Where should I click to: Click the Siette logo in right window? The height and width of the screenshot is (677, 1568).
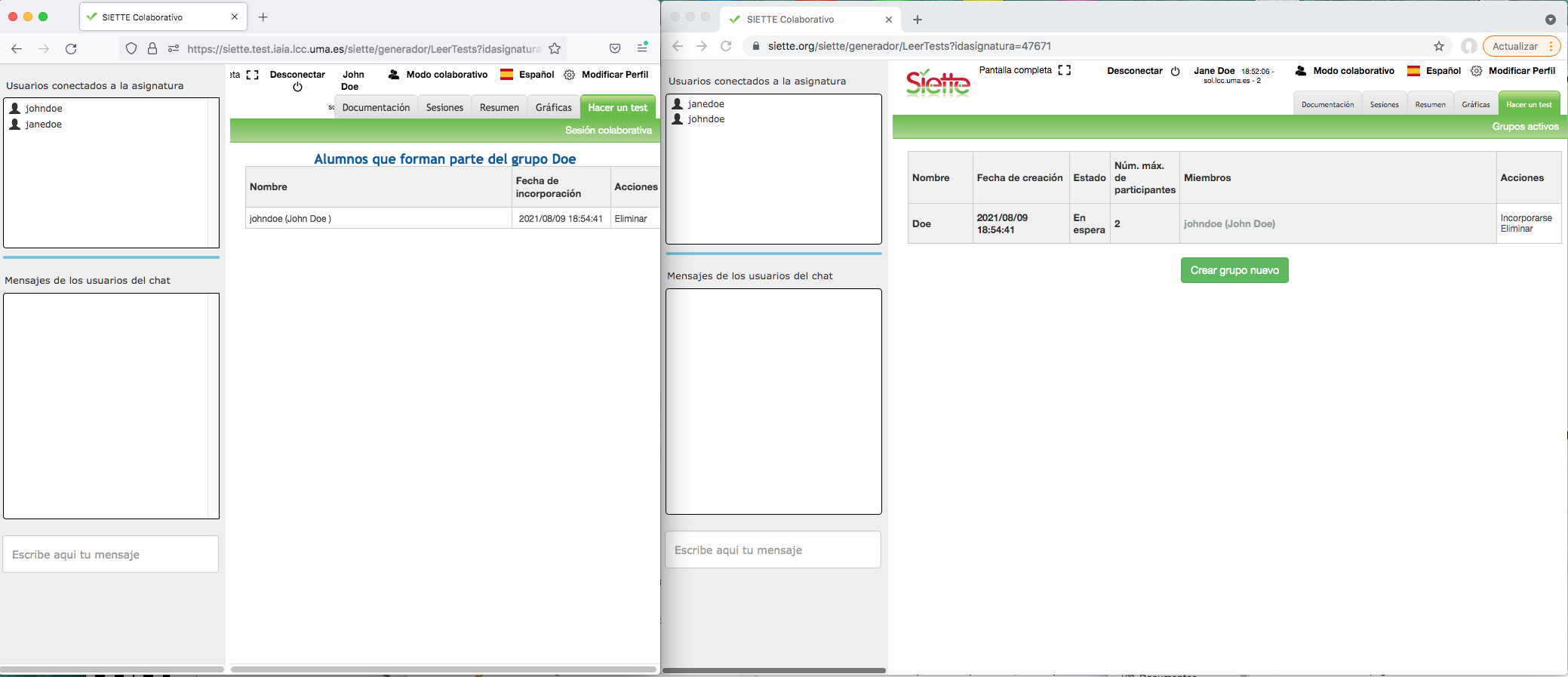pos(938,83)
